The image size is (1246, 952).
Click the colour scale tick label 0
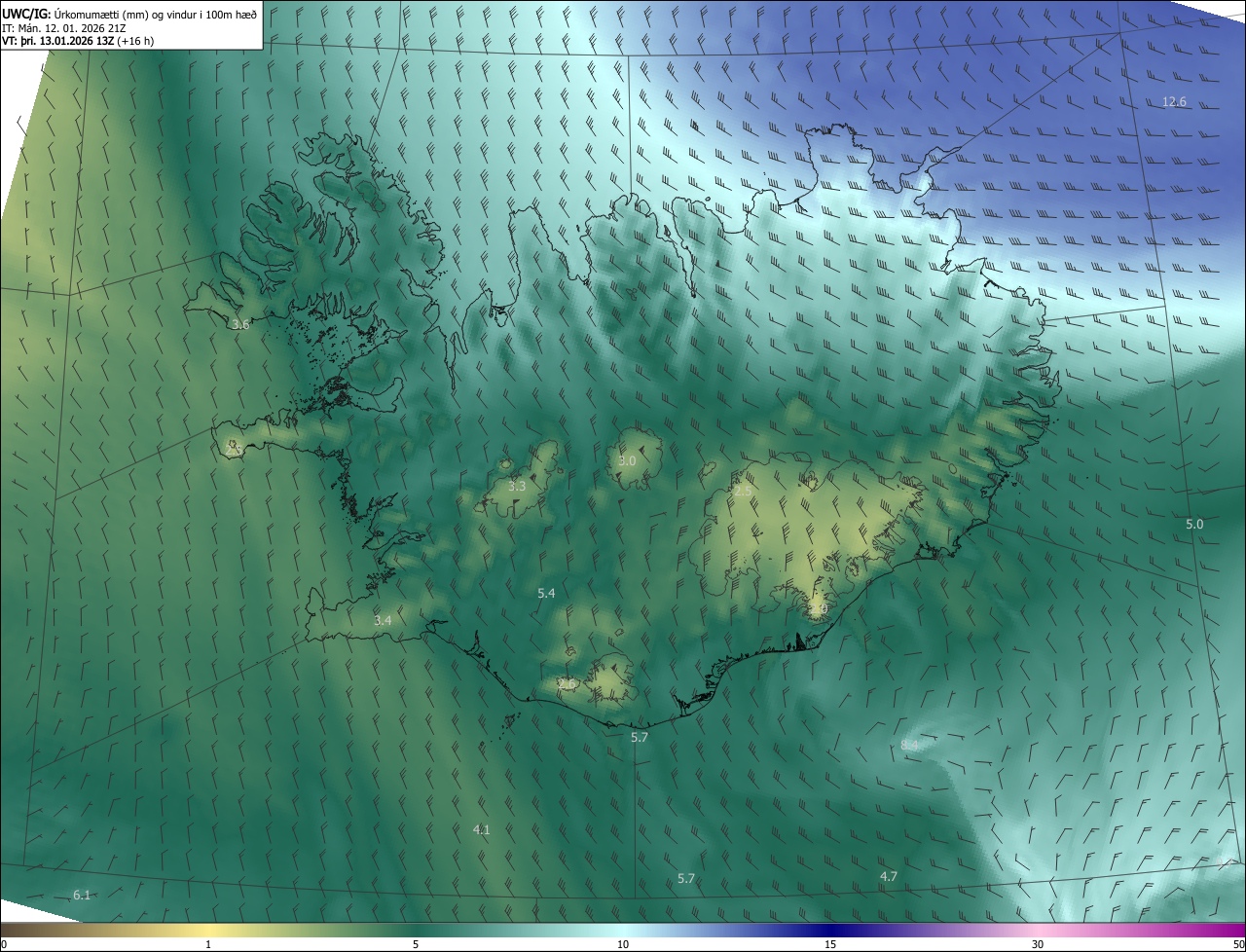[x=4, y=944]
